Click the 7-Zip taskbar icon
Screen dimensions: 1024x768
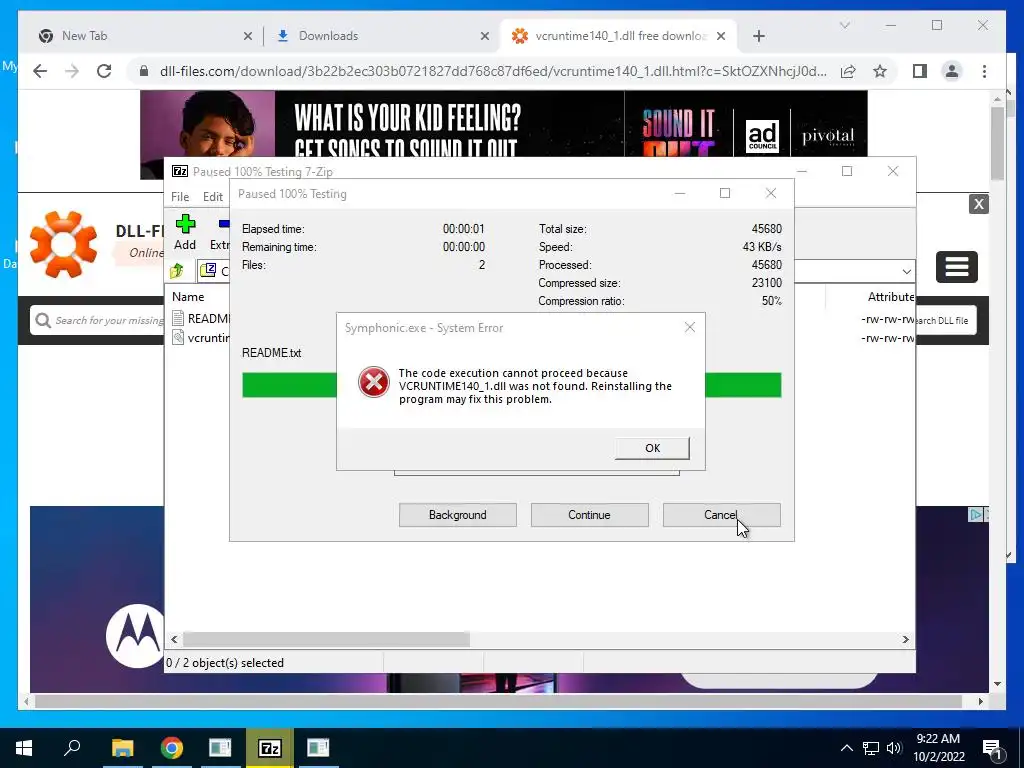pyautogui.click(x=270, y=748)
